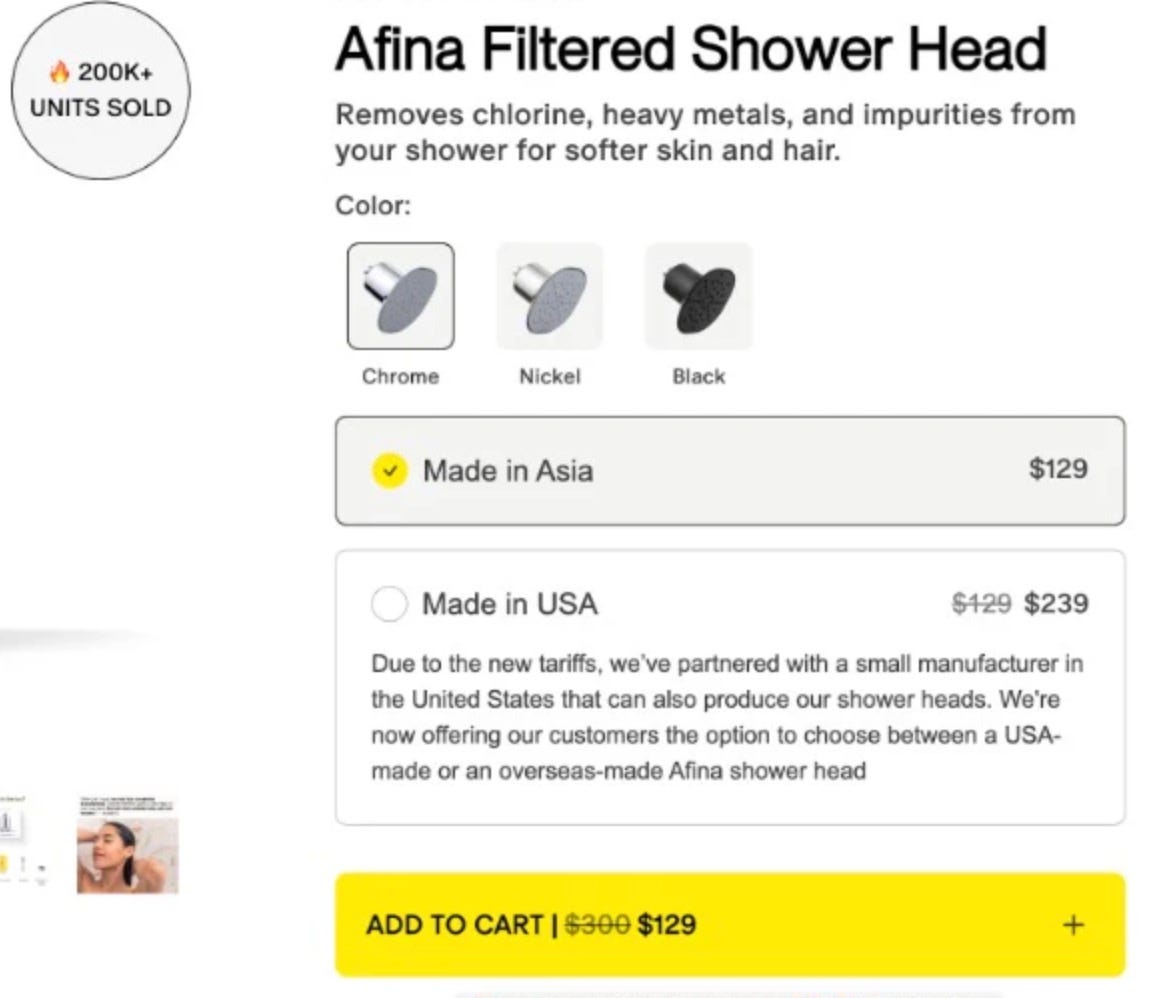Viewport: 1150px width, 998px height.
Task: Click the Black label under swatch
Action: 699,376
